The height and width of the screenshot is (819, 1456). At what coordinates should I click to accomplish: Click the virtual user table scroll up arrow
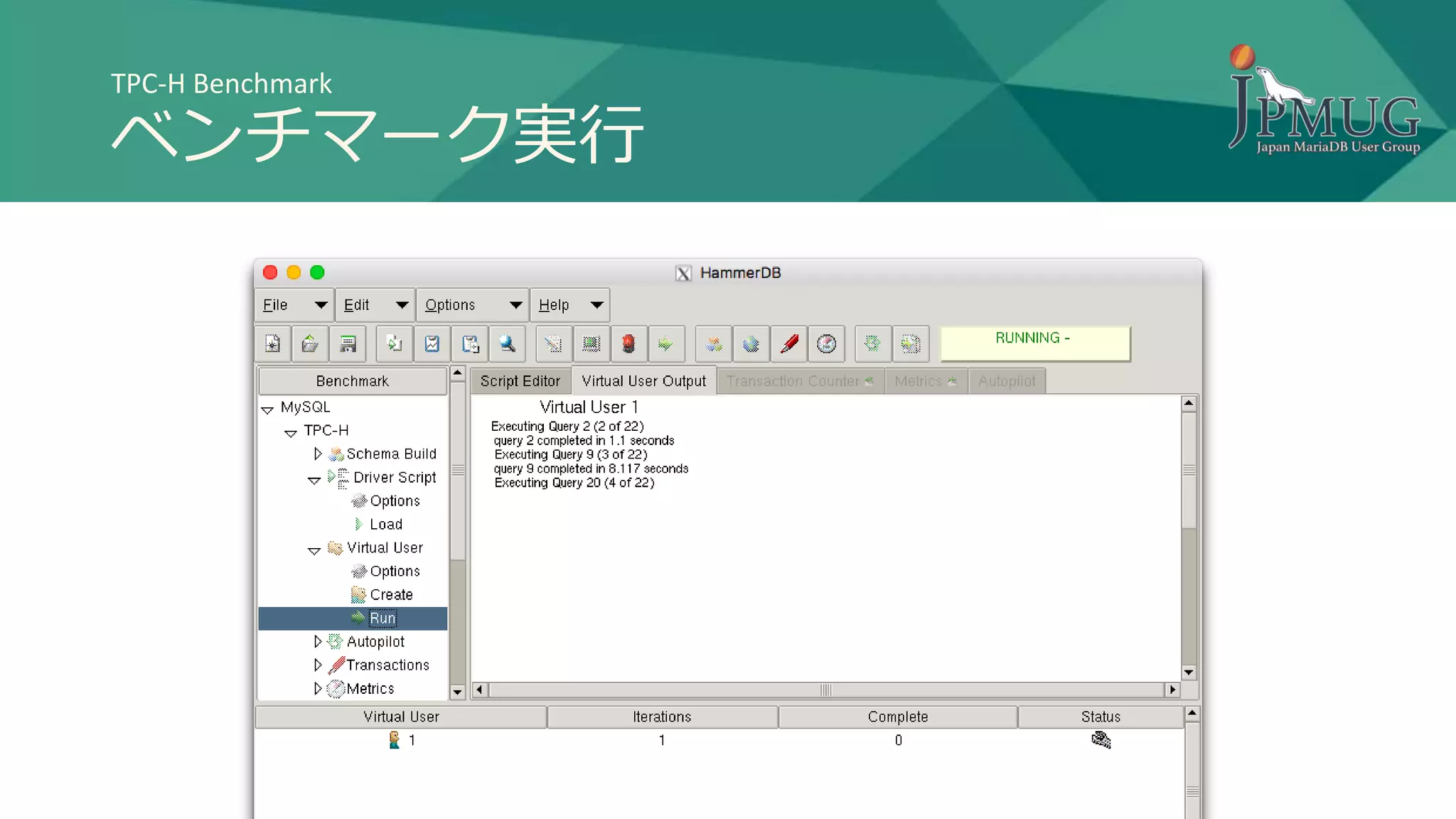tap(1192, 712)
